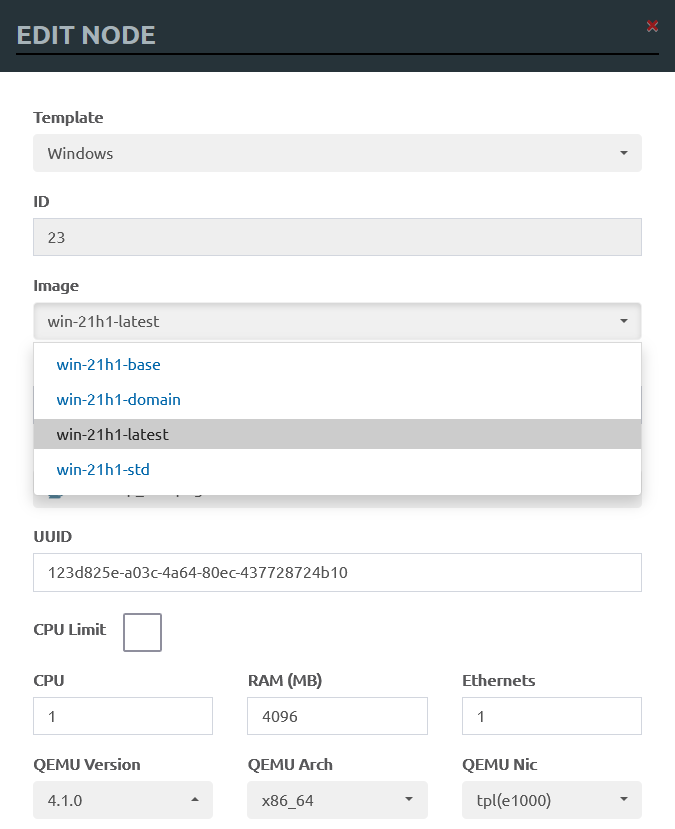Screen dimensions: 675x829
Task: Select win-21h1-base image option
Action: (108, 364)
